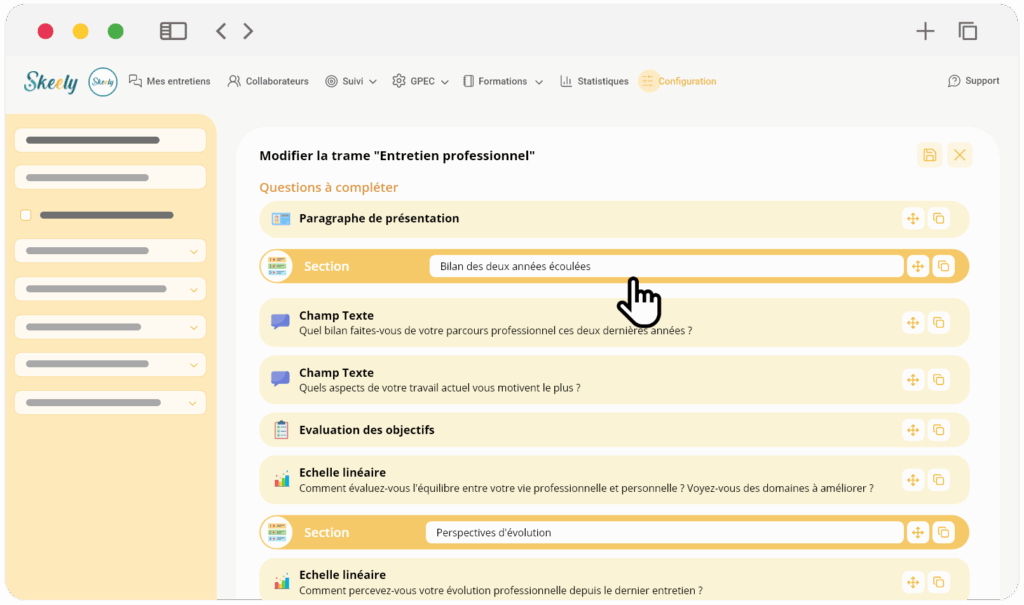
Task: Click move icon on the équilibre vie Echelle linéaire
Action: pos(913,480)
